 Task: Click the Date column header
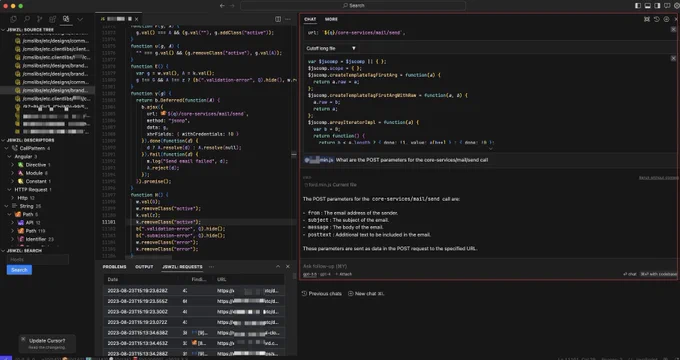point(113,279)
